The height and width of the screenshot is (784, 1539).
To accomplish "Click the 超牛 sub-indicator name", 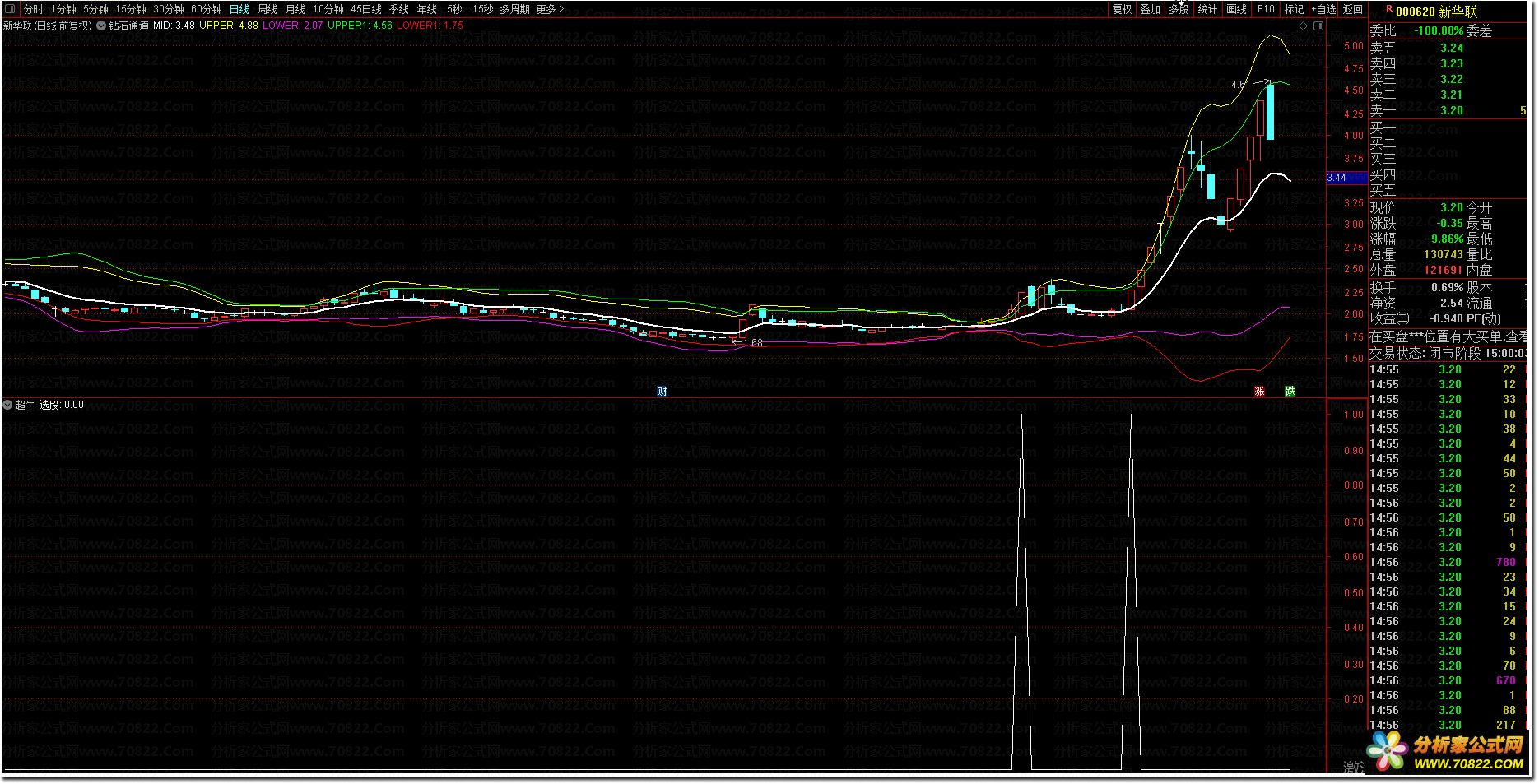I will (25, 405).
